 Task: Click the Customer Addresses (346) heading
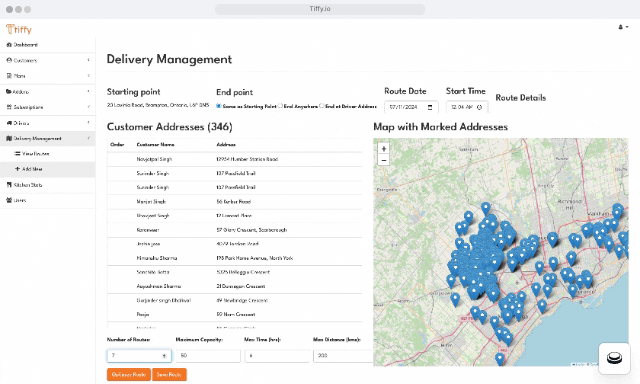[169, 127]
